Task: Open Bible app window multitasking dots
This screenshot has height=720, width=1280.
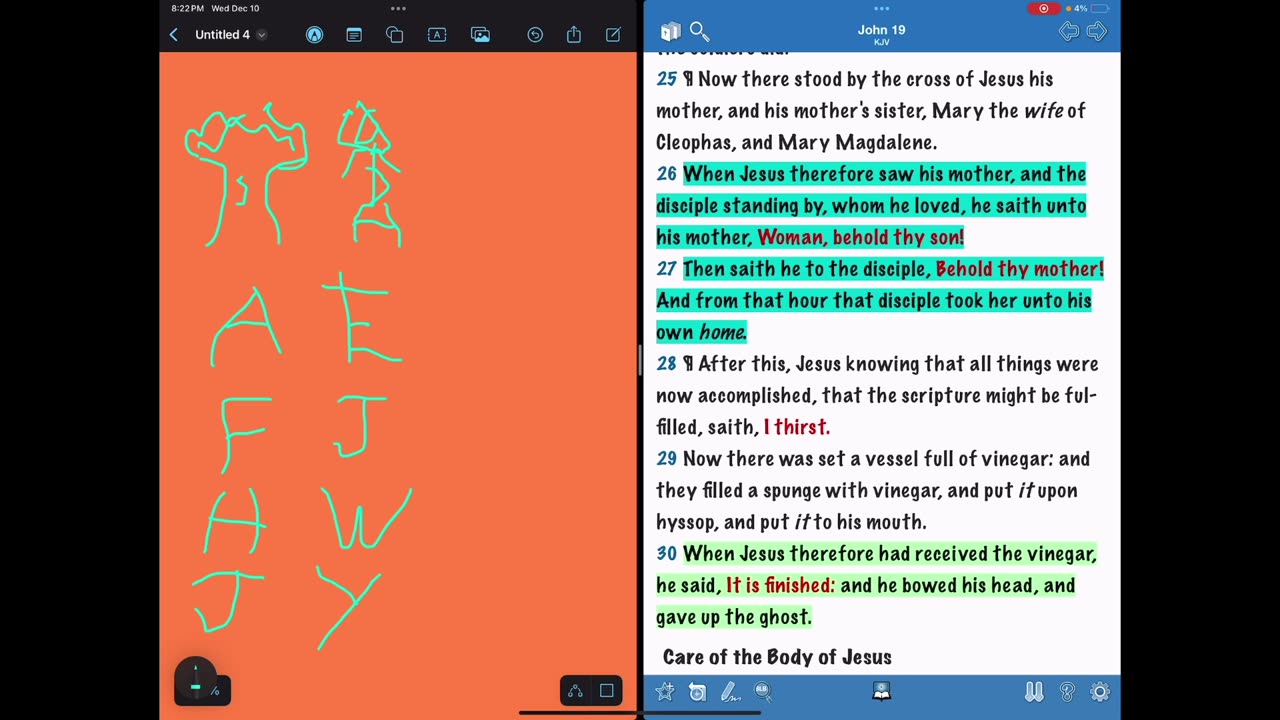Action: (881, 8)
